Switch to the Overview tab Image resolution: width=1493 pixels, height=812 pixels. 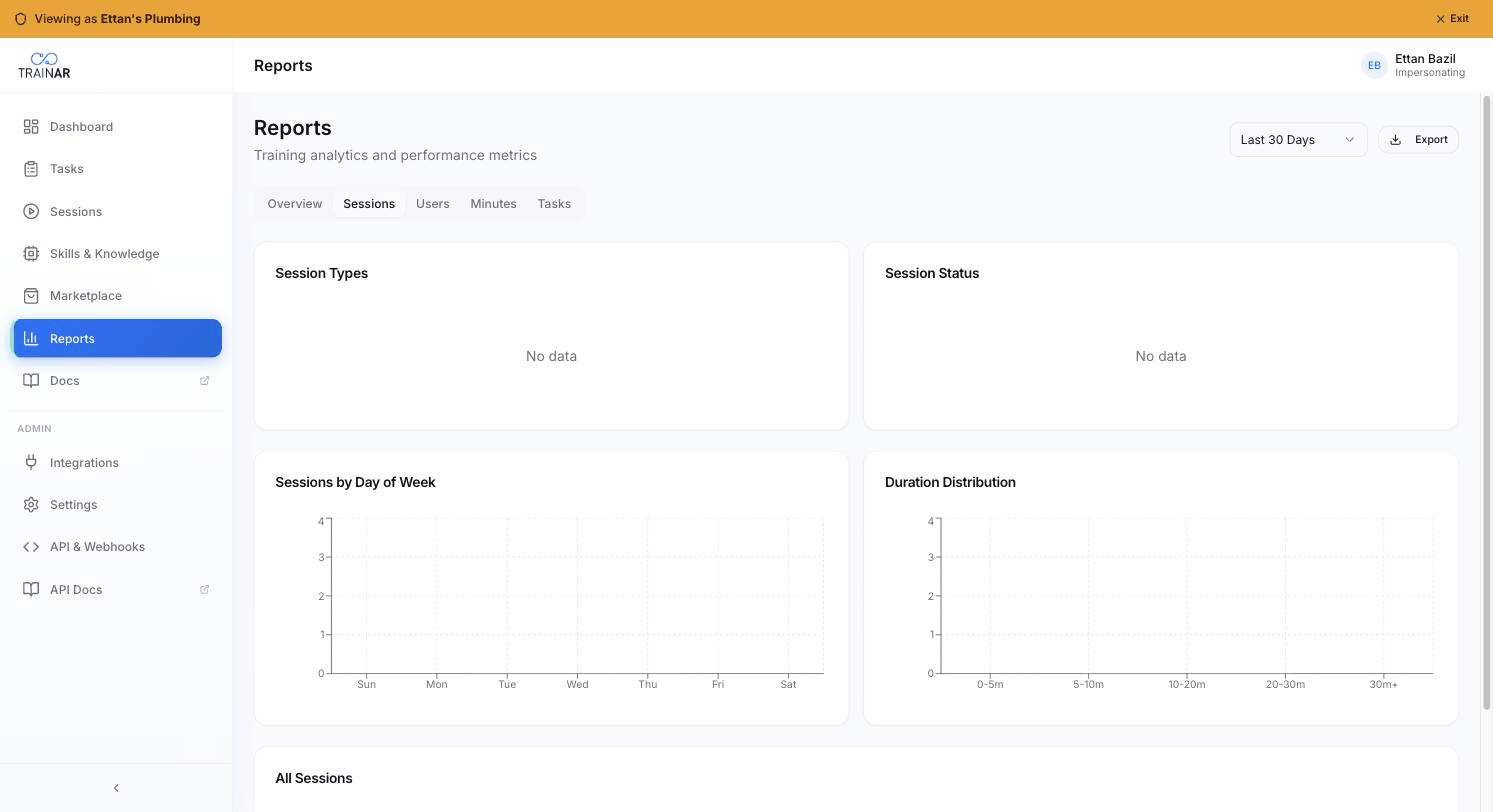coord(295,204)
